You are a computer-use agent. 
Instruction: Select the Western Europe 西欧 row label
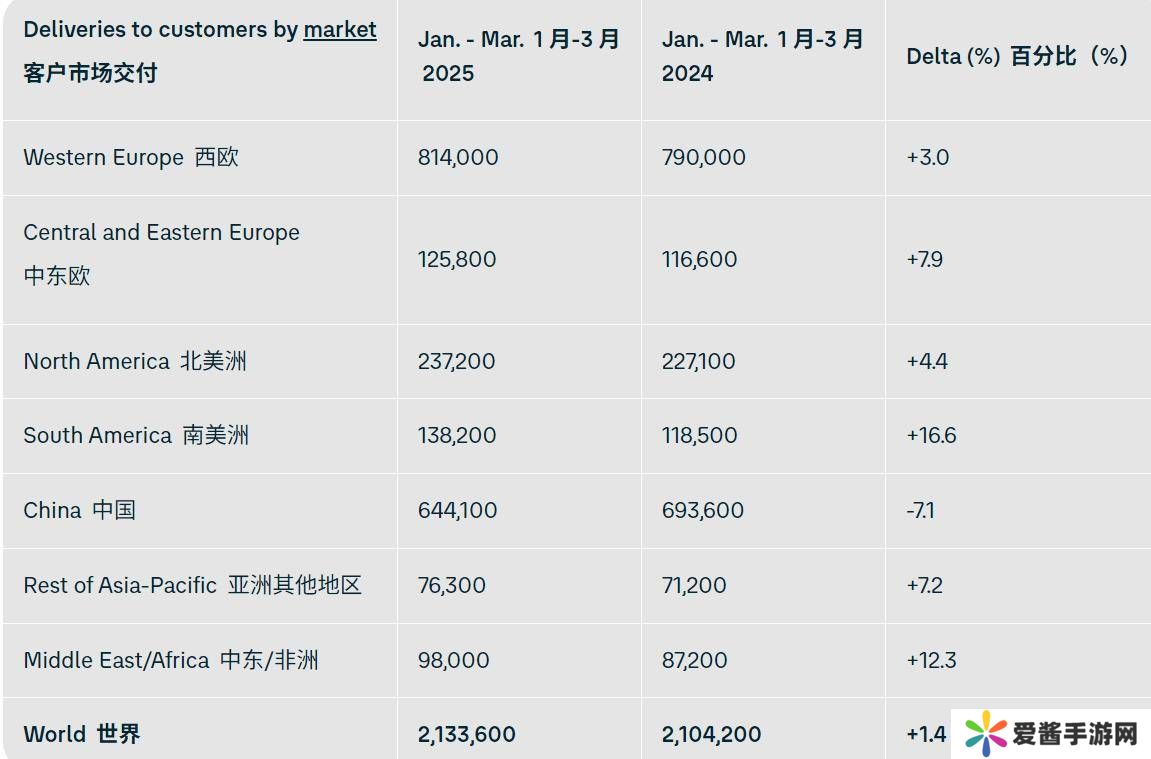pyautogui.click(x=131, y=157)
